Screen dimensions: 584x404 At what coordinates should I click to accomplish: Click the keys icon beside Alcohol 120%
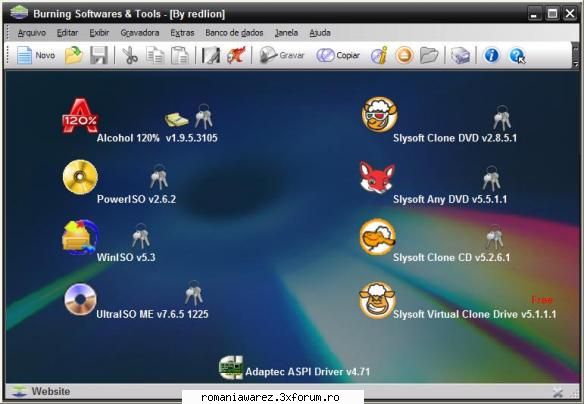(x=203, y=117)
